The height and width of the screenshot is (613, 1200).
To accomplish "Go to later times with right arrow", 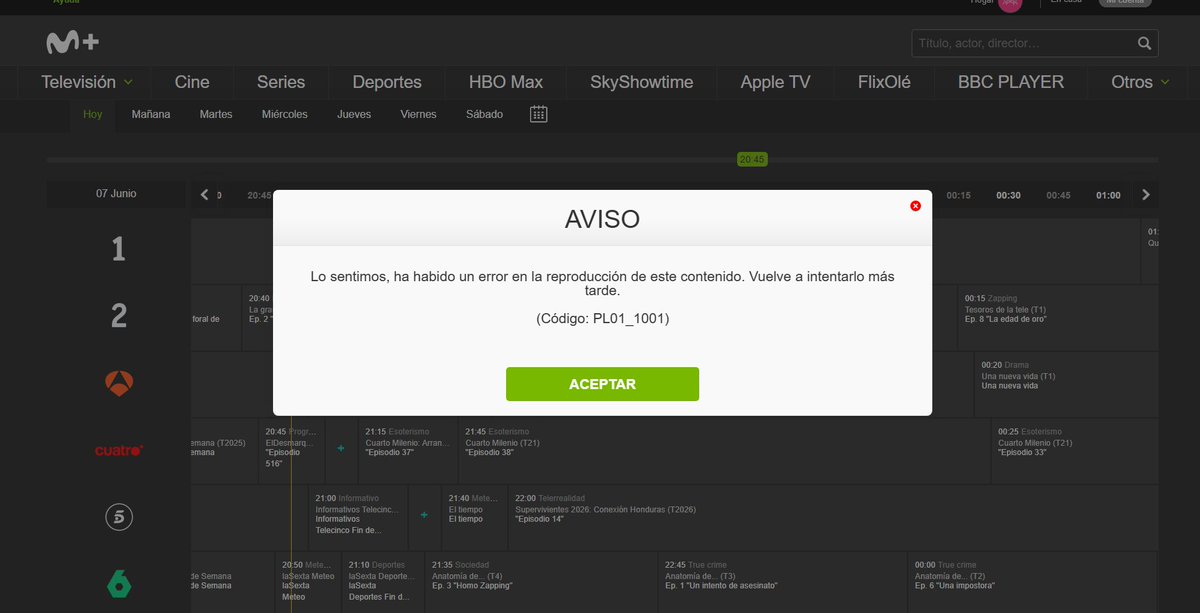I will click(x=1146, y=195).
